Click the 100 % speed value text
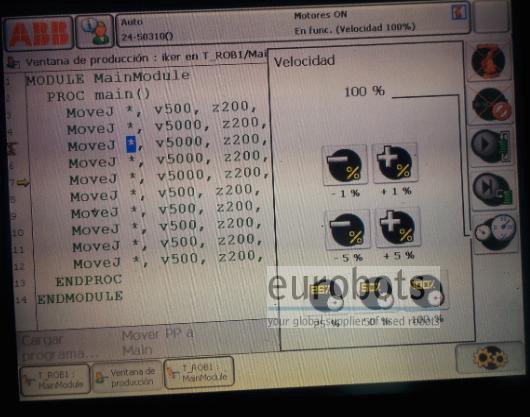Screen dimensions: 530x417 click(x=364, y=91)
